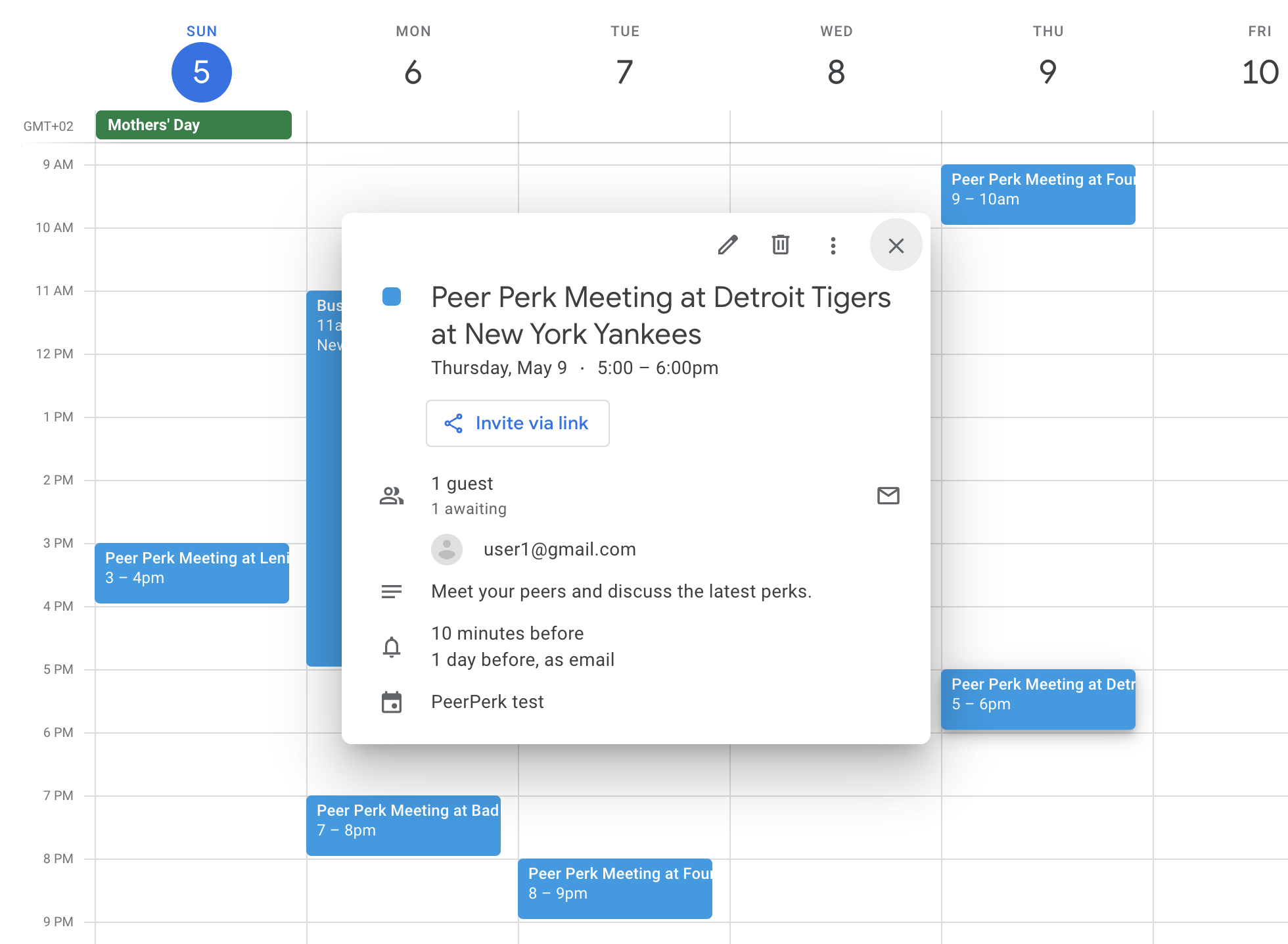The image size is (1288, 944).
Task: Close the event details popup
Action: coord(896,245)
